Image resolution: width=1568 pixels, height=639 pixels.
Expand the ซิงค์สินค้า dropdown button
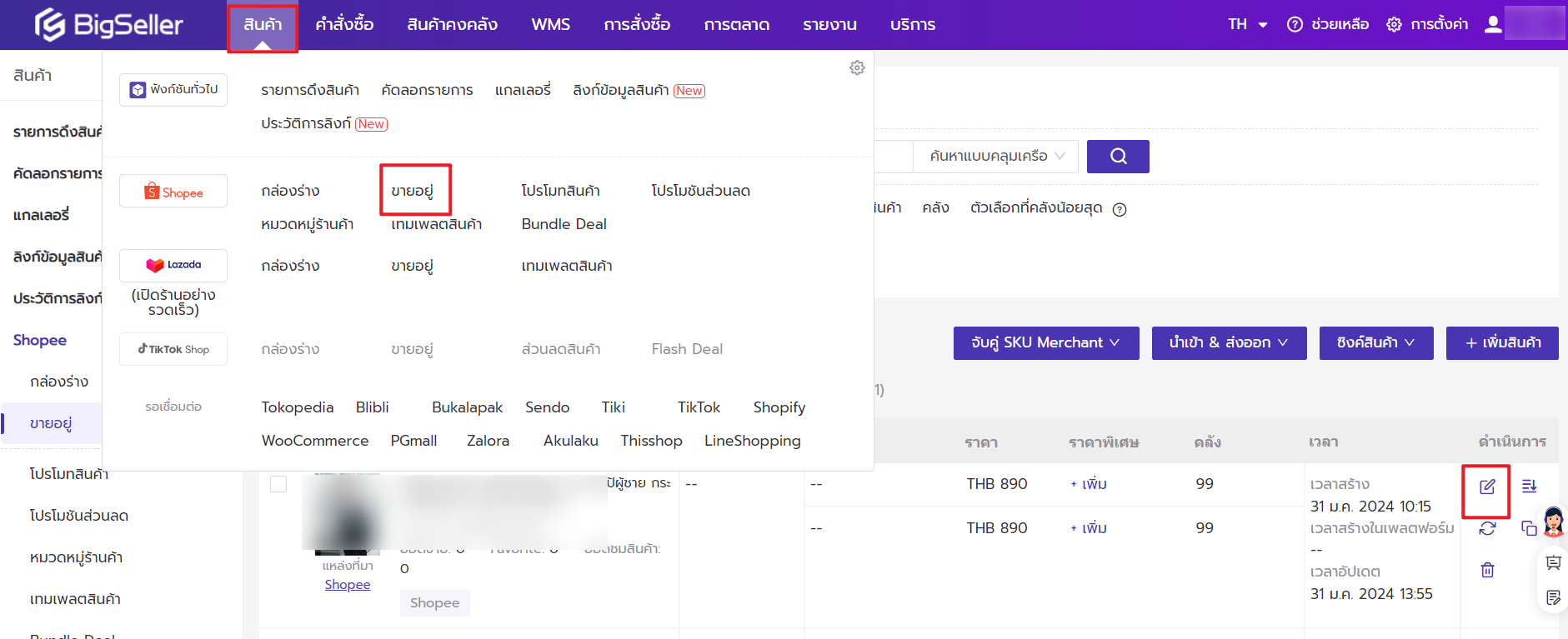coord(1376,342)
